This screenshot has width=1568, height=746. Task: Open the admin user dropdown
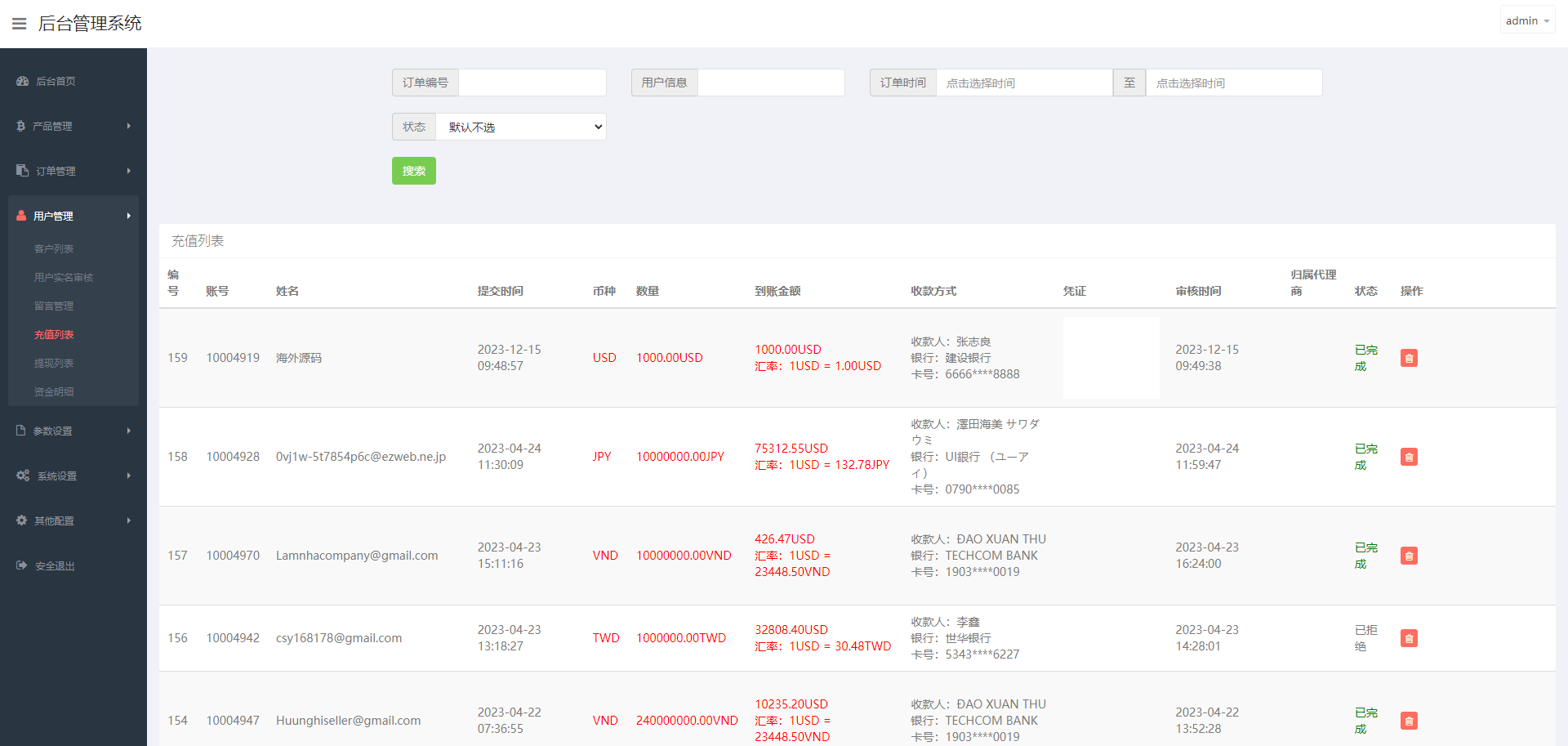point(1526,20)
